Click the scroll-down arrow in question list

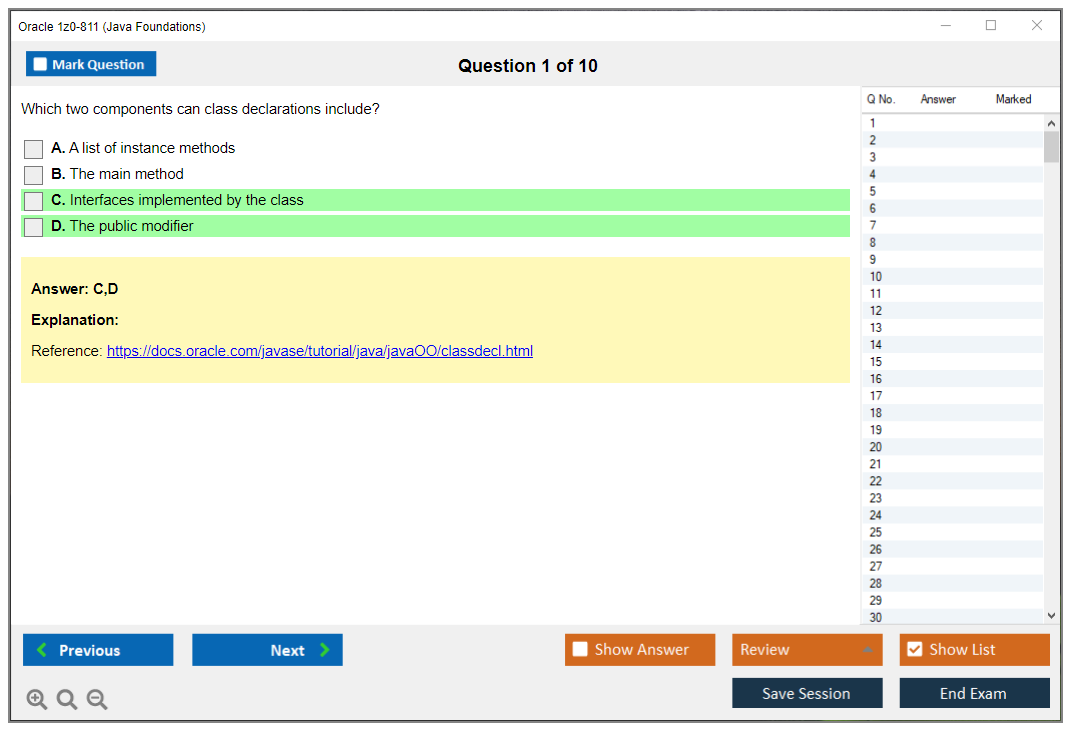pyautogui.click(x=1051, y=615)
